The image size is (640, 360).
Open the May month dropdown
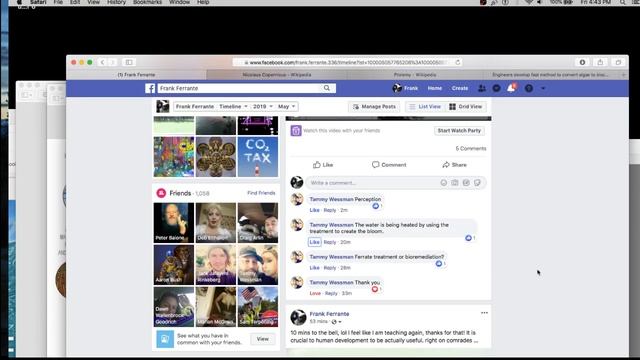pyautogui.click(x=287, y=107)
